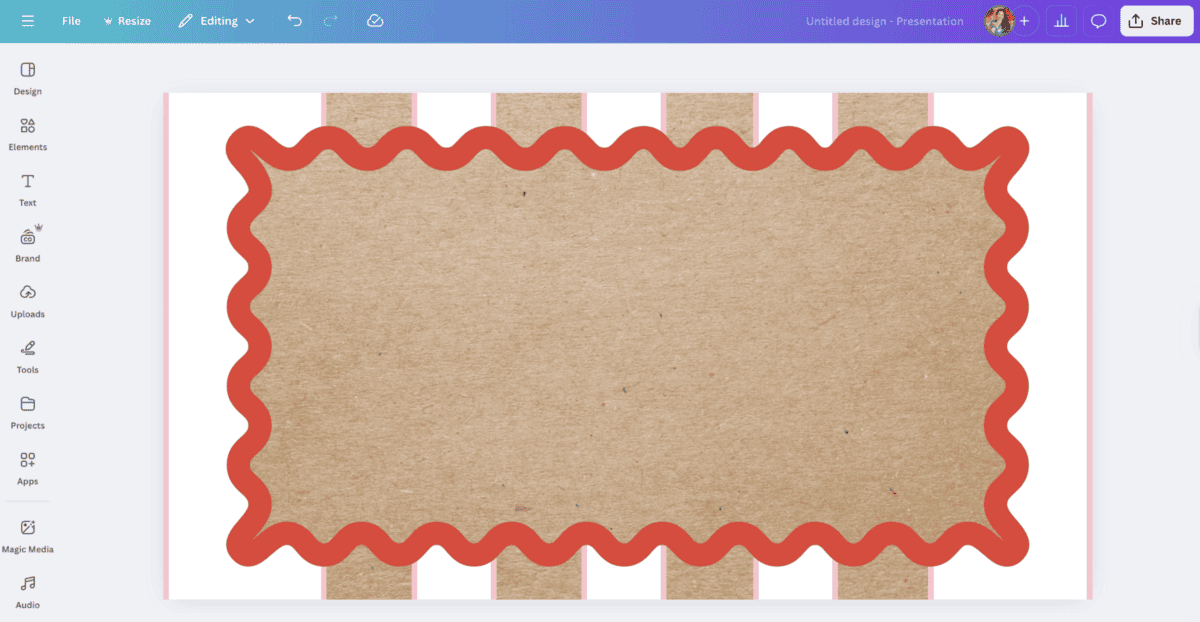Open the comments speech bubble

click(1098, 21)
